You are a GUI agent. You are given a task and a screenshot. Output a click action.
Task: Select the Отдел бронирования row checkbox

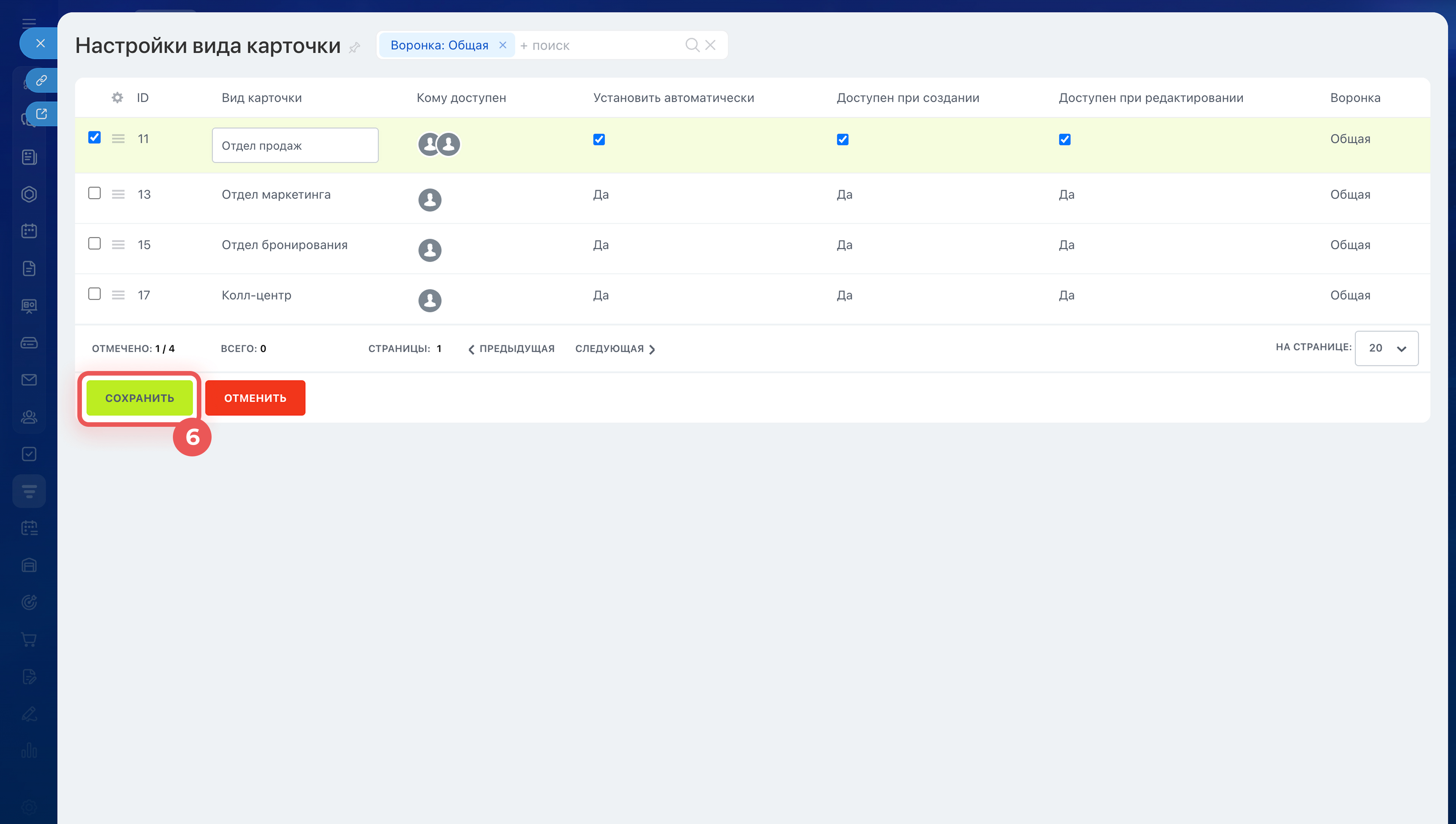94,244
